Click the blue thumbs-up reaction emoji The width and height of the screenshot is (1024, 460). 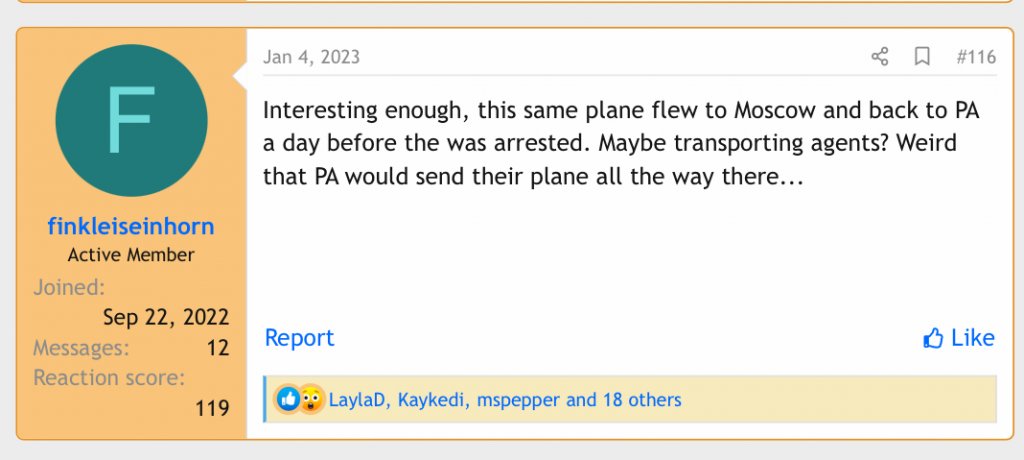(x=288, y=400)
